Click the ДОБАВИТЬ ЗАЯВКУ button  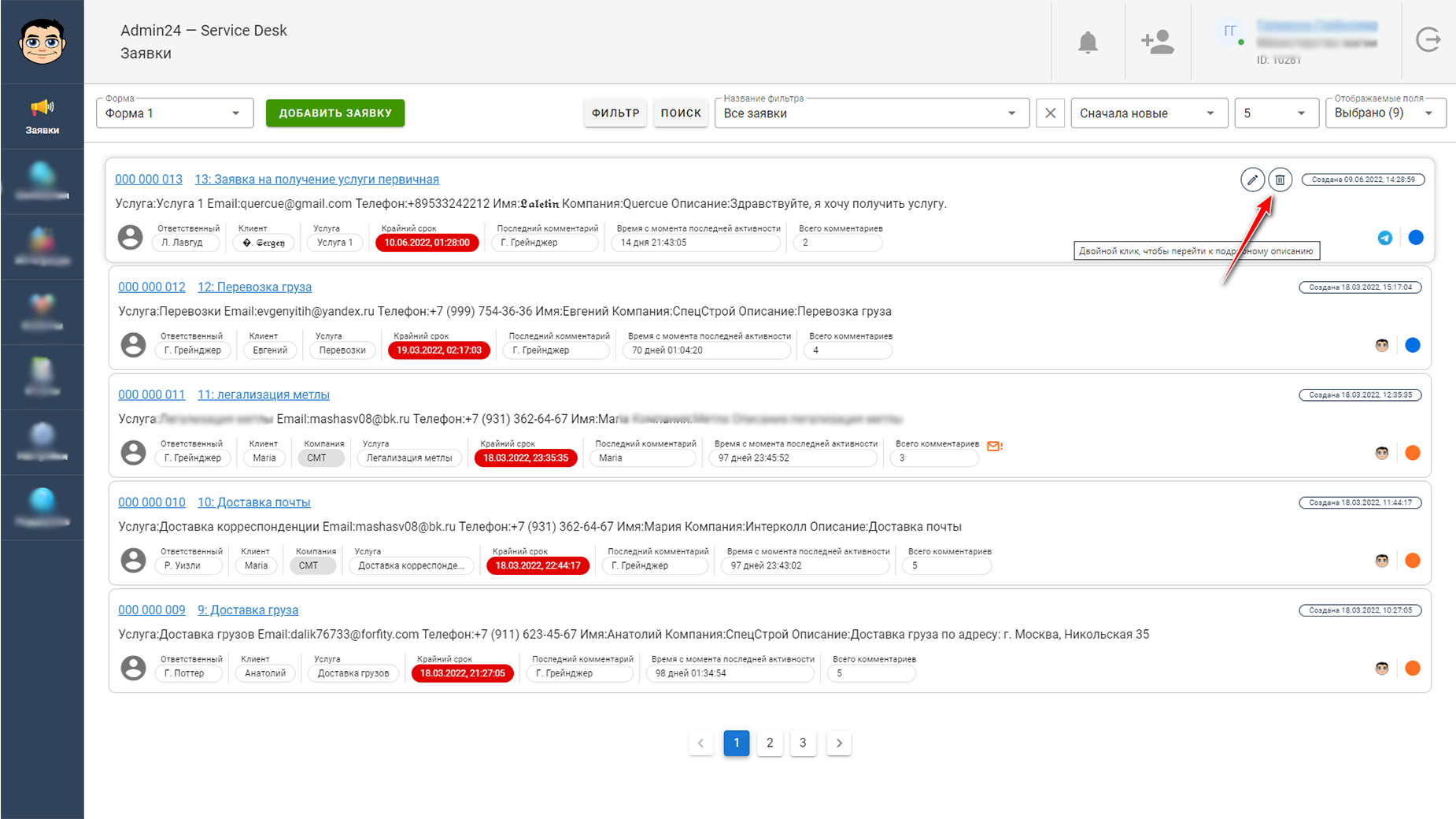point(335,113)
